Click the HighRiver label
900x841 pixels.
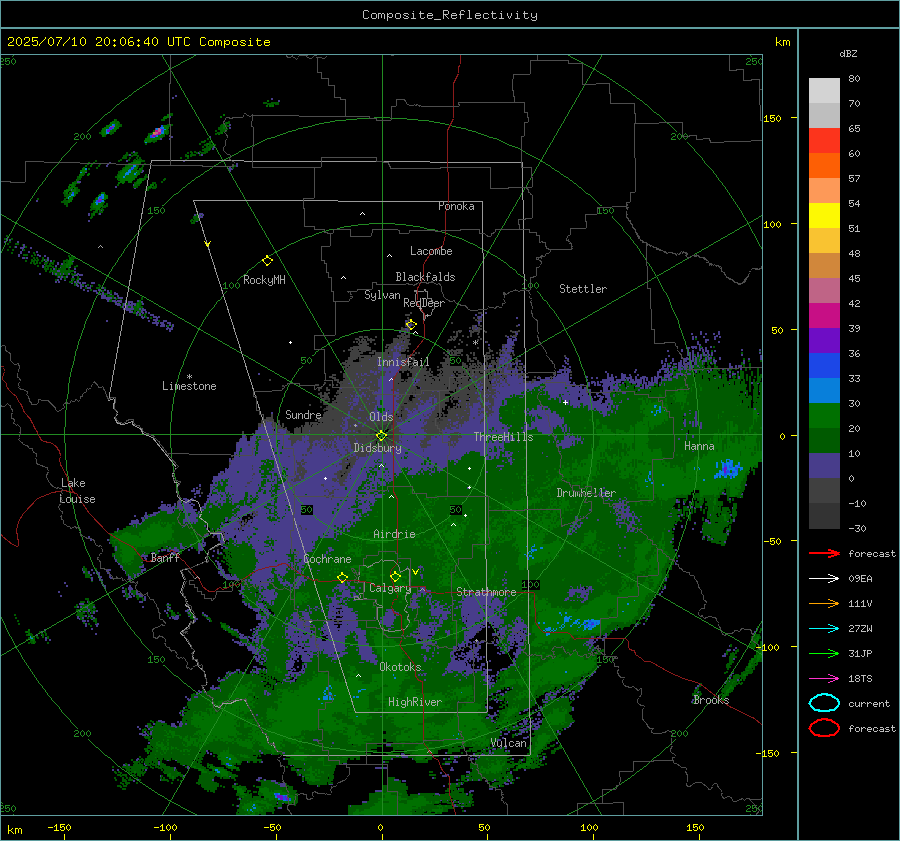pyautogui.click(x=414, y=702)
